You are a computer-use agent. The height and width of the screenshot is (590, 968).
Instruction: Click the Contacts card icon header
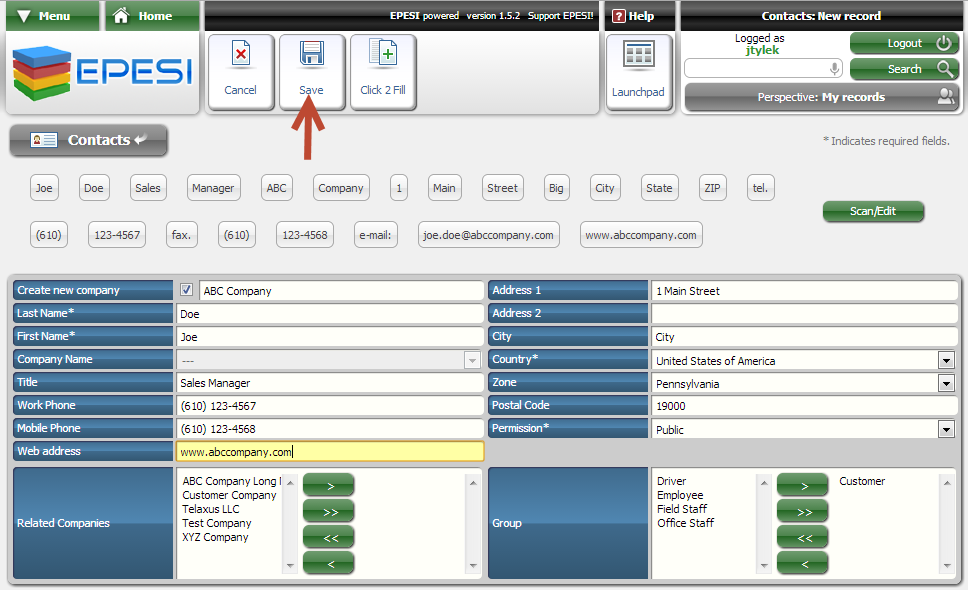tap(44, 141)
